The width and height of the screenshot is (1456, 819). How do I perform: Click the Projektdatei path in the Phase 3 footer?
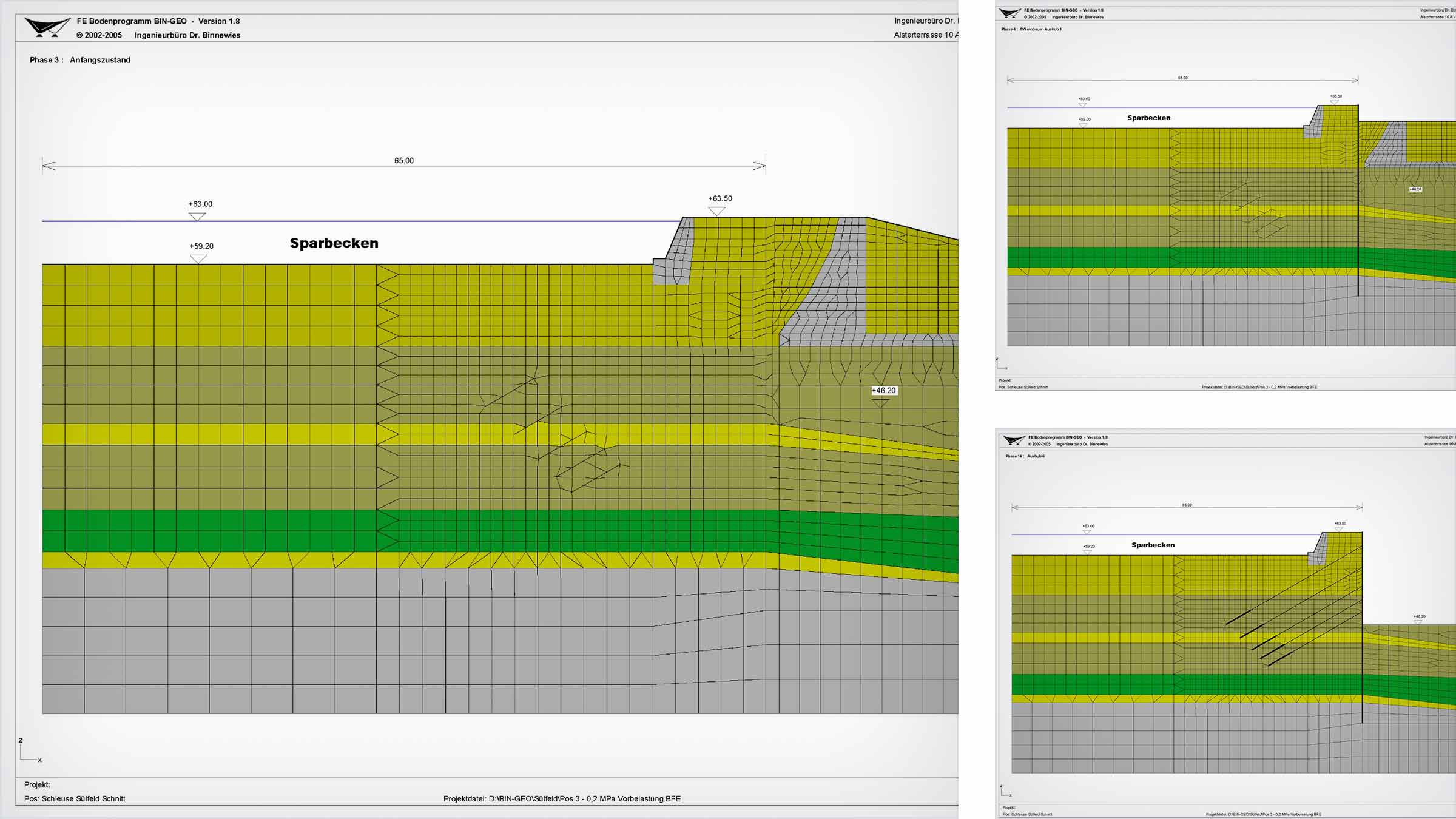click(x=562, y=799)
